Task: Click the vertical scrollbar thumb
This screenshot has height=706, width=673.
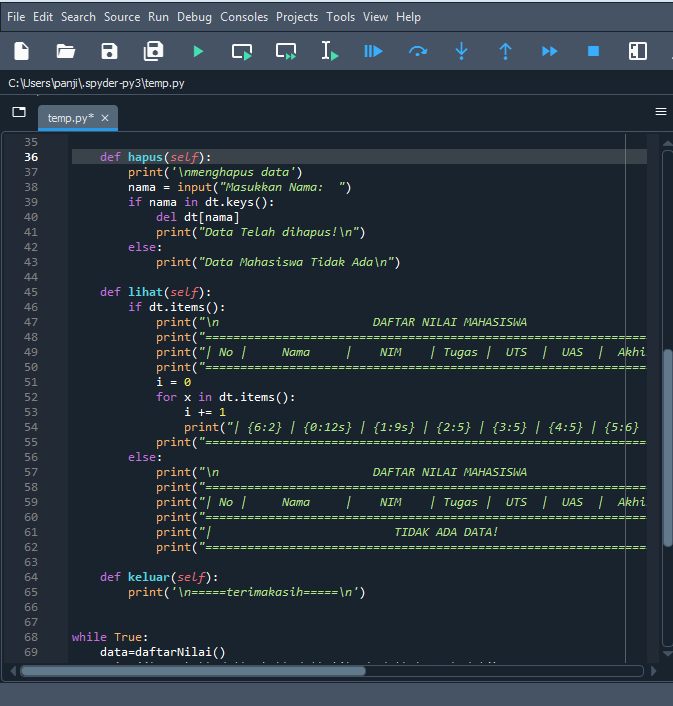Action: [x=668, y=448]
